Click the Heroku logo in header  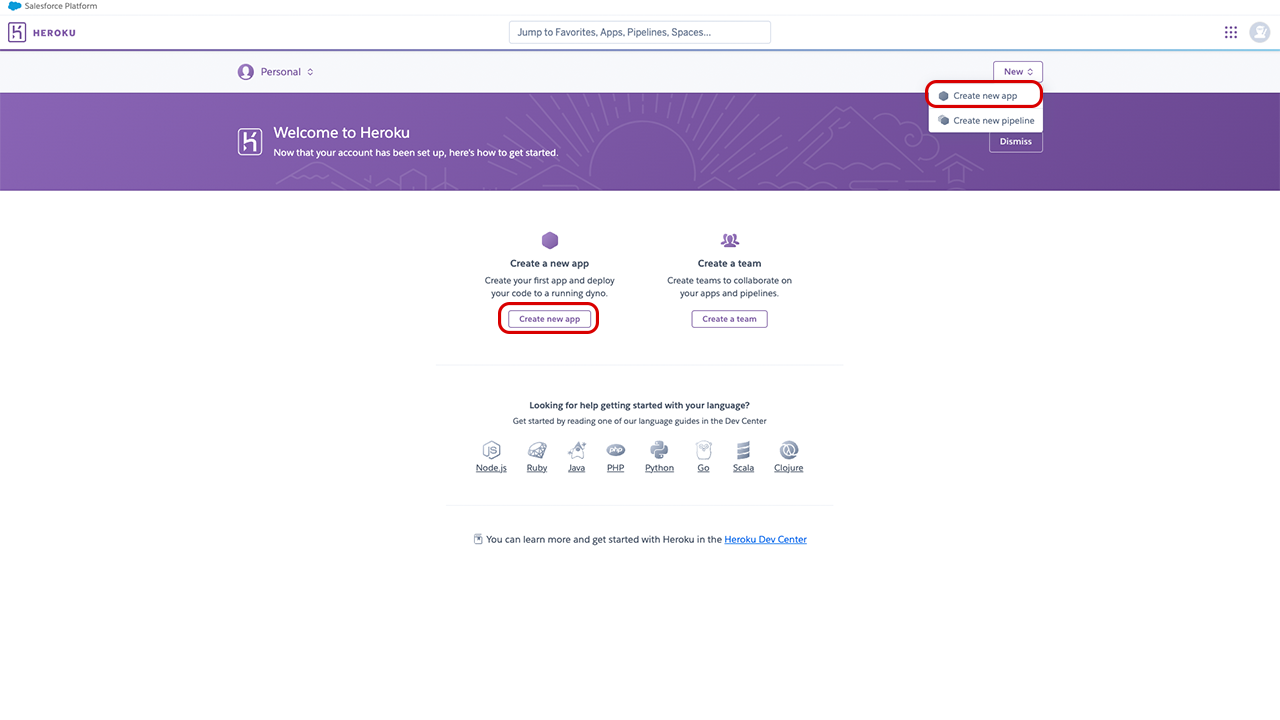(42, 33)
